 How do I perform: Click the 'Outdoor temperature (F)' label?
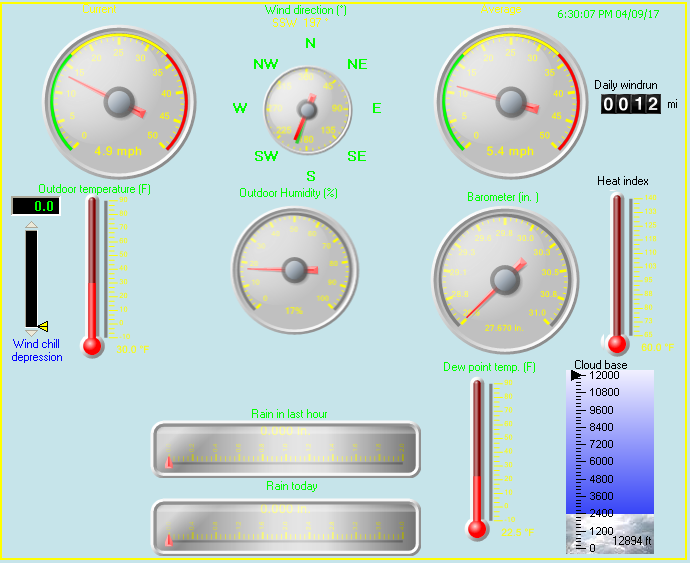click(95, 189)
